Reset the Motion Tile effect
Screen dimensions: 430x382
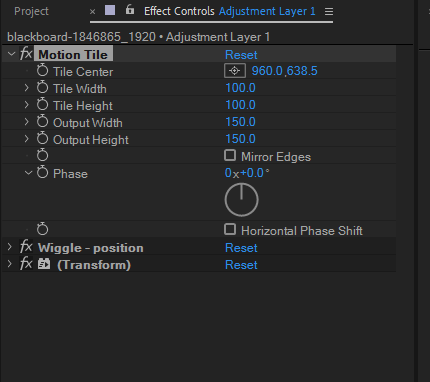(x=241, y=55)
